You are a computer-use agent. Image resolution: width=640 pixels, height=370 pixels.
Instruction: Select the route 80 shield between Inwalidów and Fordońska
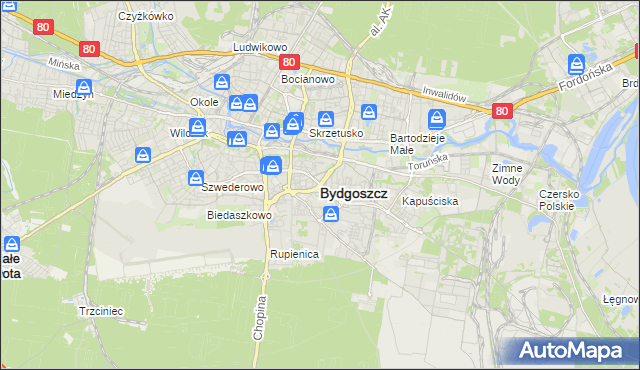502,111
